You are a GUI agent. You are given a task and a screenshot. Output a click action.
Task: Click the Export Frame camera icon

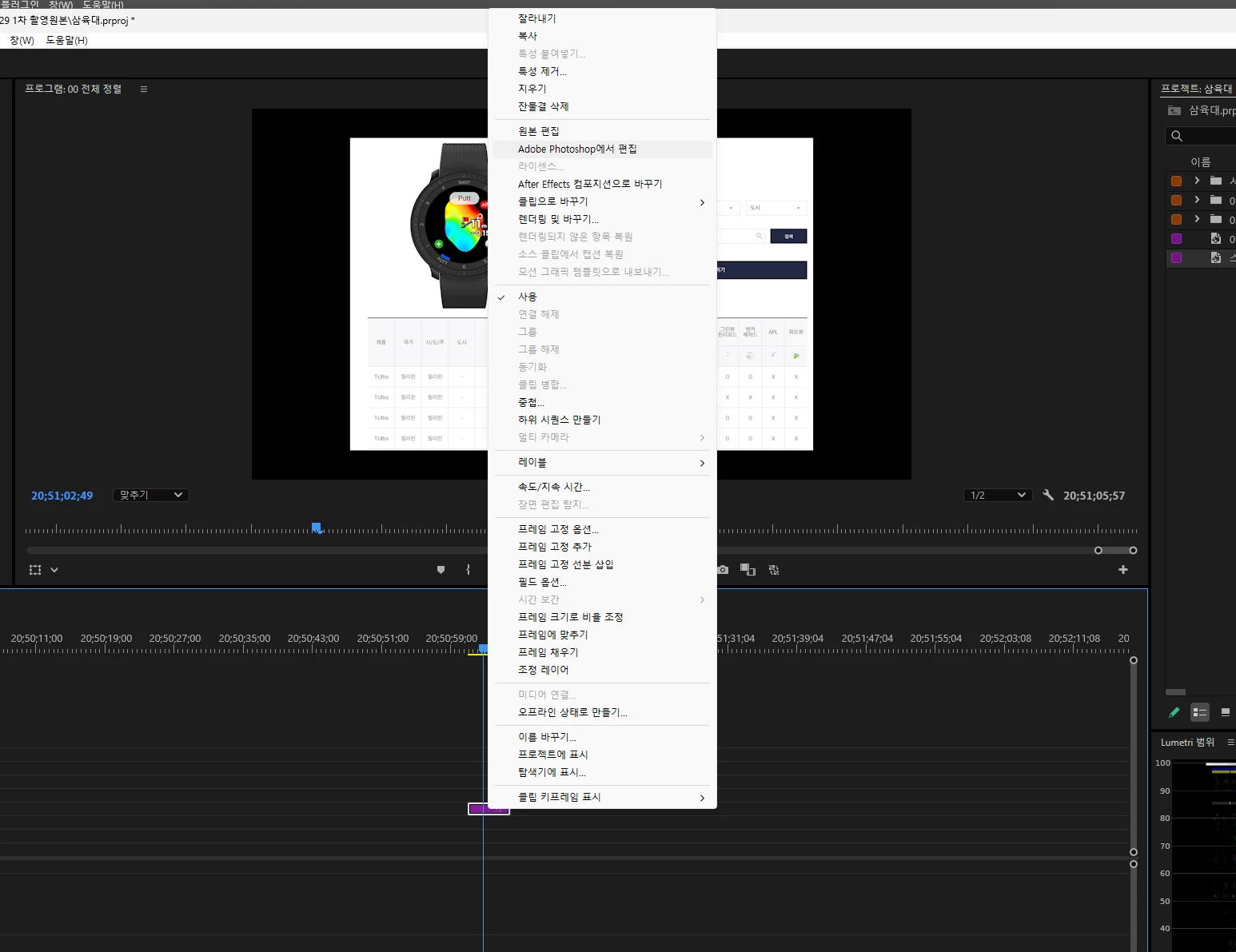click(723, 570)
